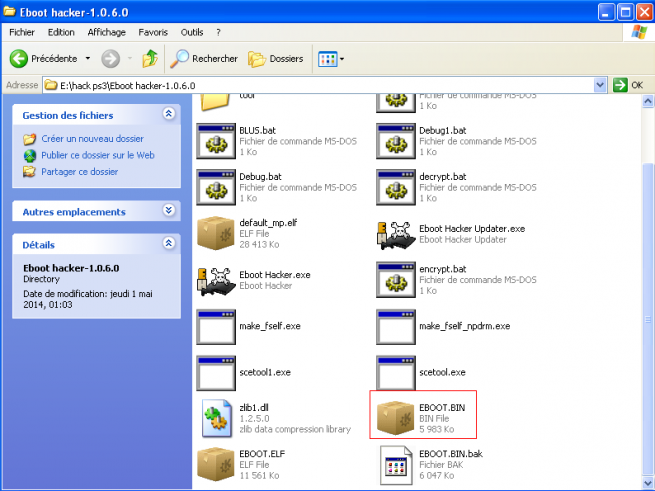Open the Affichage menu

click(x=106, y=32)
